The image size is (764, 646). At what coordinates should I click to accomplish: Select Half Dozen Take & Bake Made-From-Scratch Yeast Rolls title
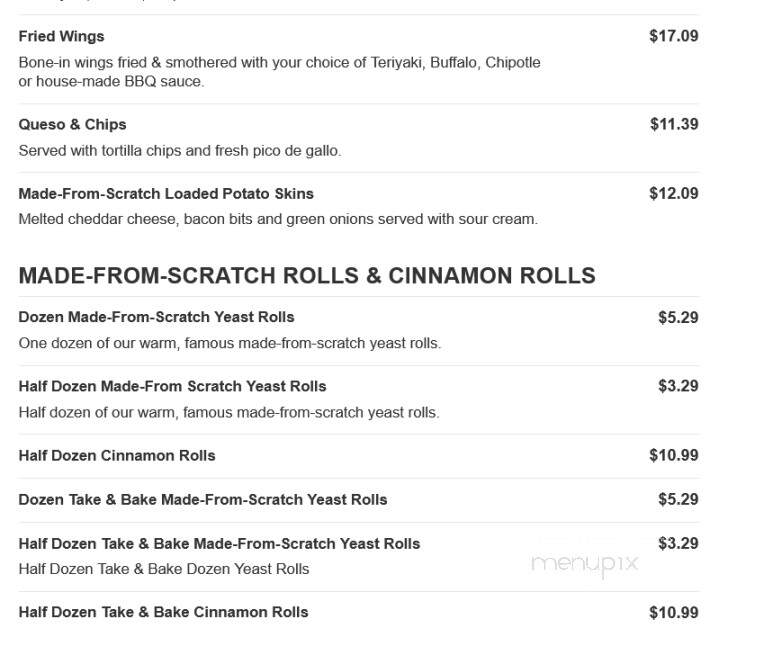coord(219,544)
